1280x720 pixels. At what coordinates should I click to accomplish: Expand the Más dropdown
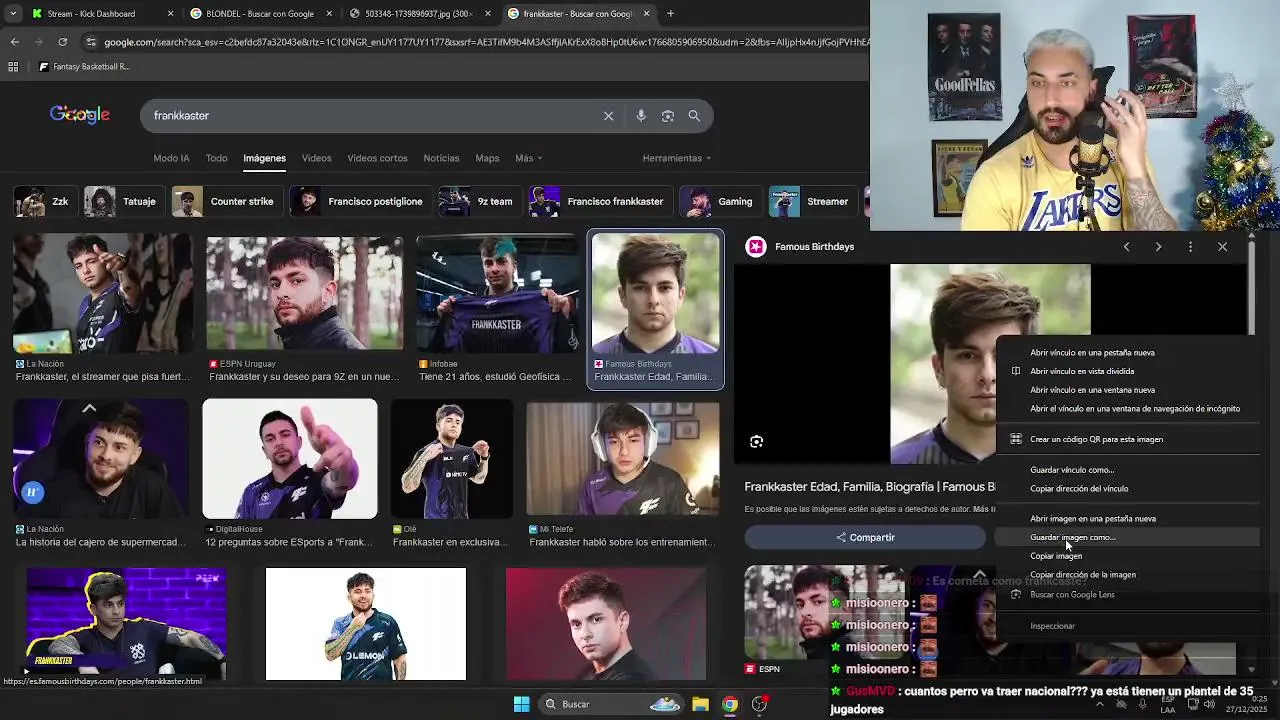click(x=528, y=158)
